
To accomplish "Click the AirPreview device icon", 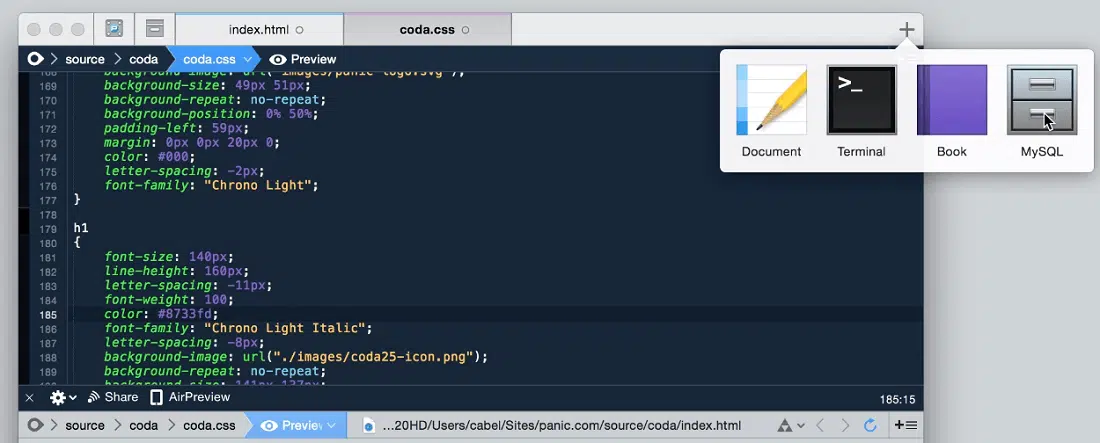I will 156,397.
